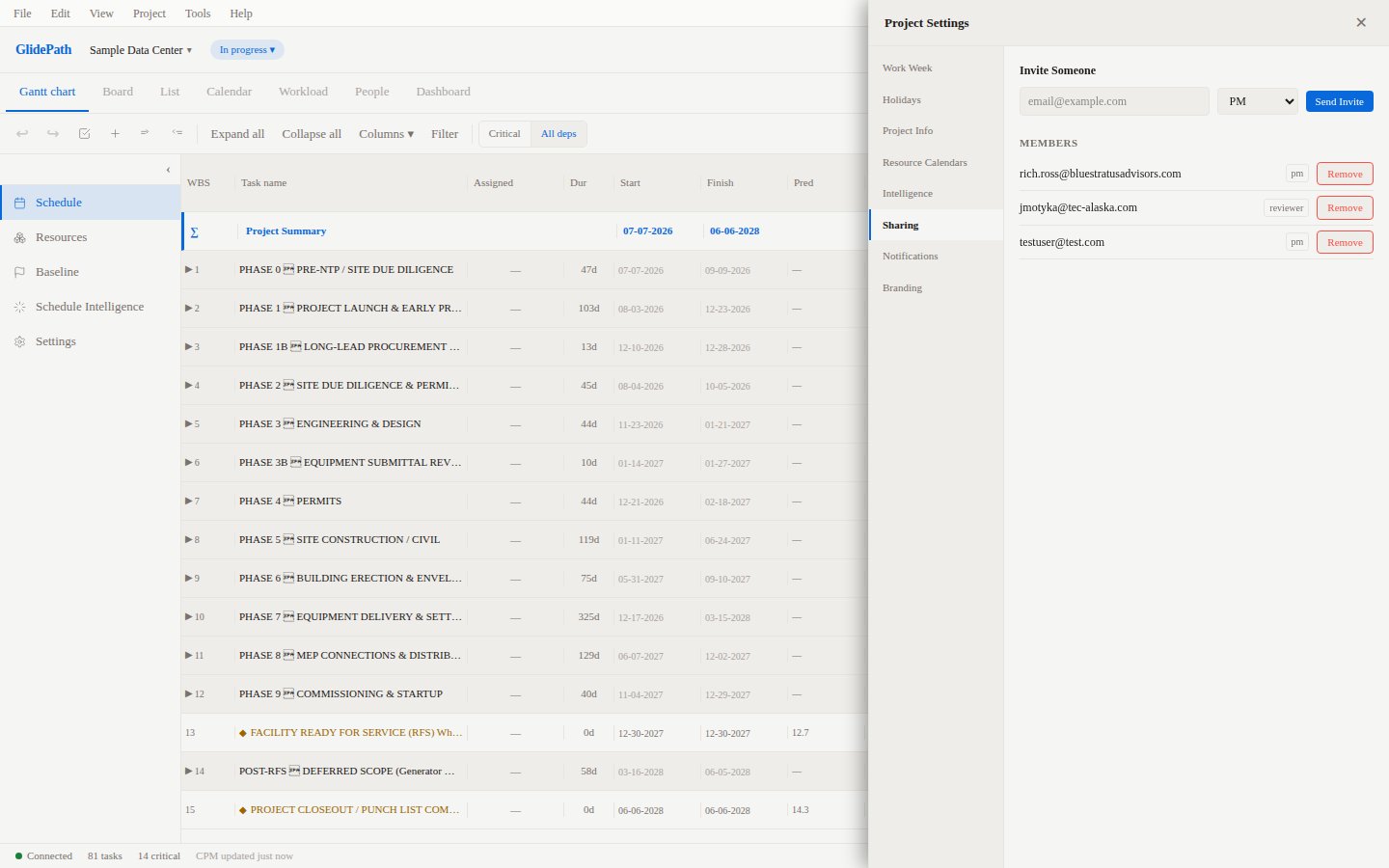Click the Settings gear icon in the sidebar
Image resolution: width=1389 pixels, height=868 pixels.
[19, 341]
